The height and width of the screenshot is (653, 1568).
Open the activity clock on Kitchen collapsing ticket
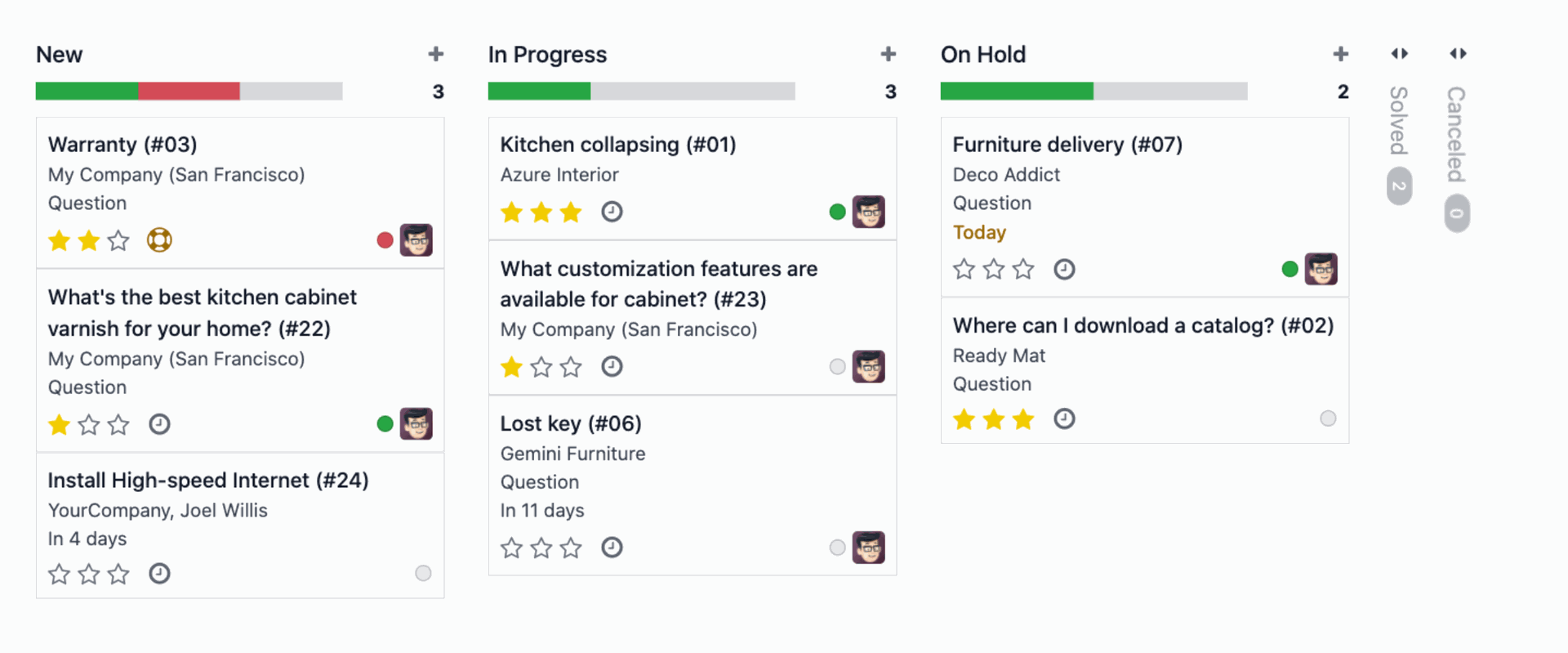tap(612, 212)
